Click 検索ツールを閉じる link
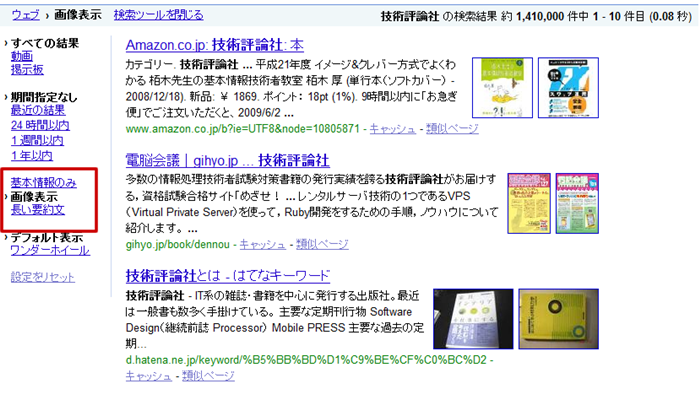700x394 pixels. 158,15
